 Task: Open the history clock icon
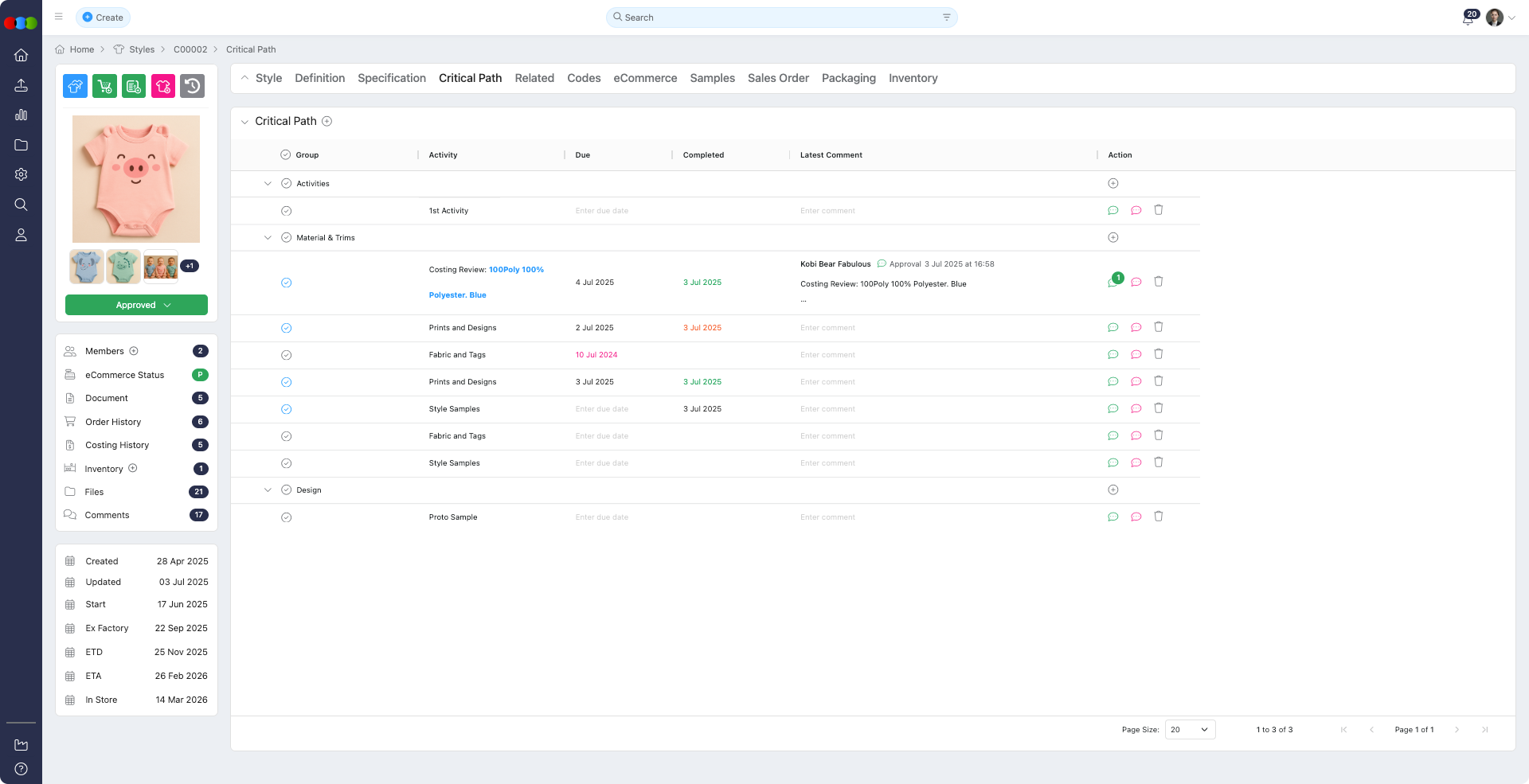[192, 86]
